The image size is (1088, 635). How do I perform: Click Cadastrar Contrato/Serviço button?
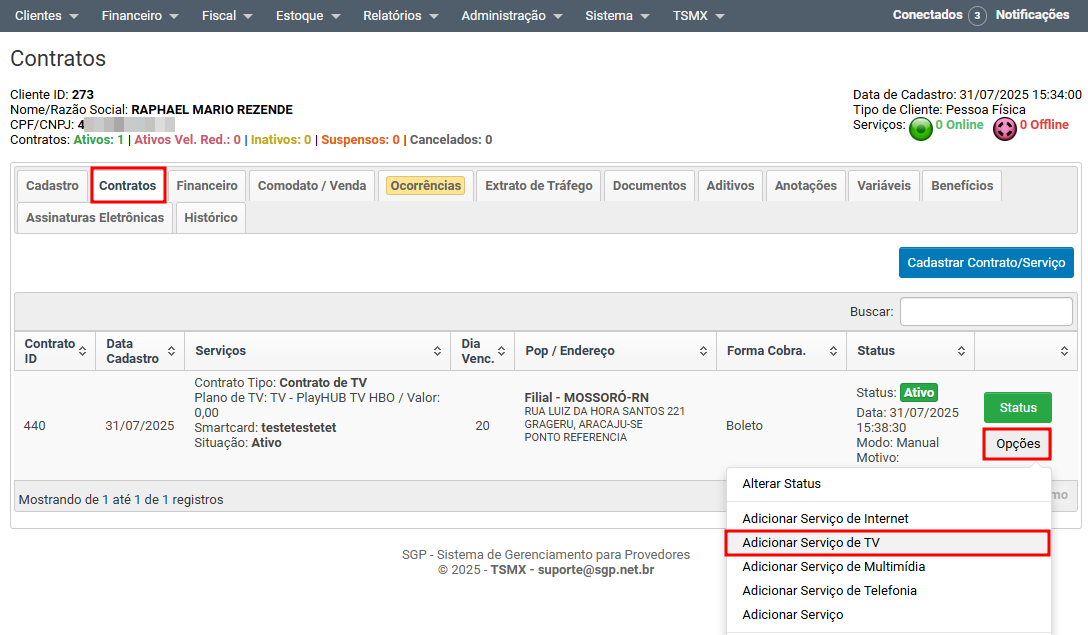point(985,263)
